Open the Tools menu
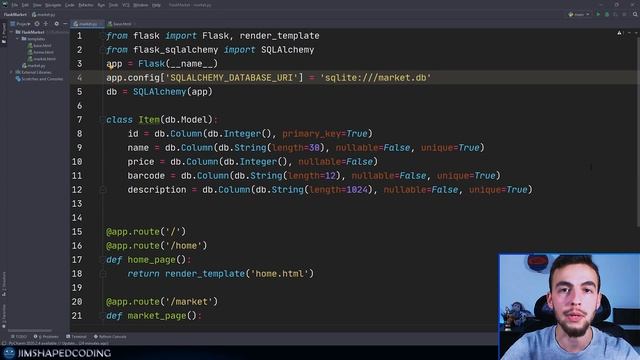 point(113,5)
